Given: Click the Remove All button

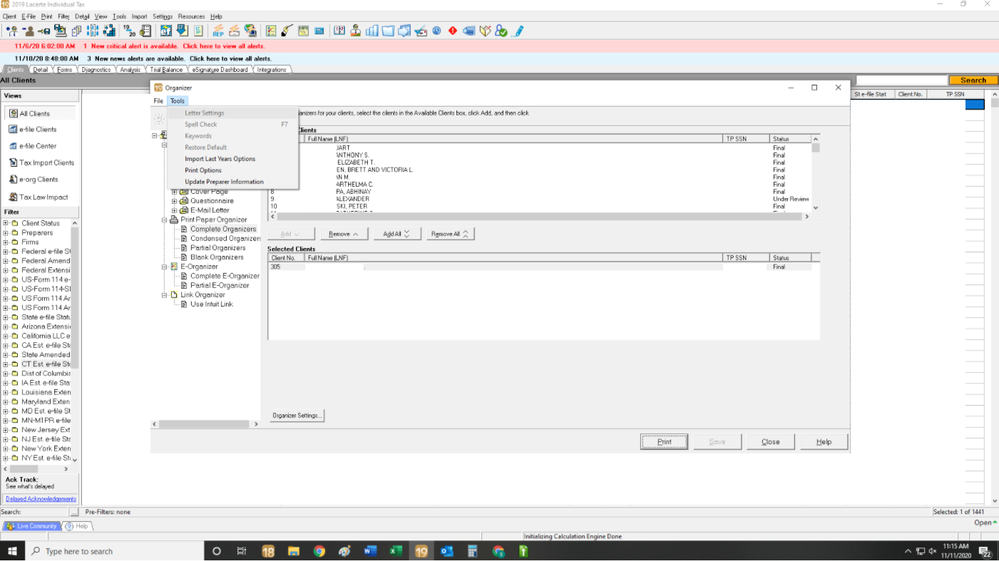Looking at the screenshot, I should click(x=449, y=234).
